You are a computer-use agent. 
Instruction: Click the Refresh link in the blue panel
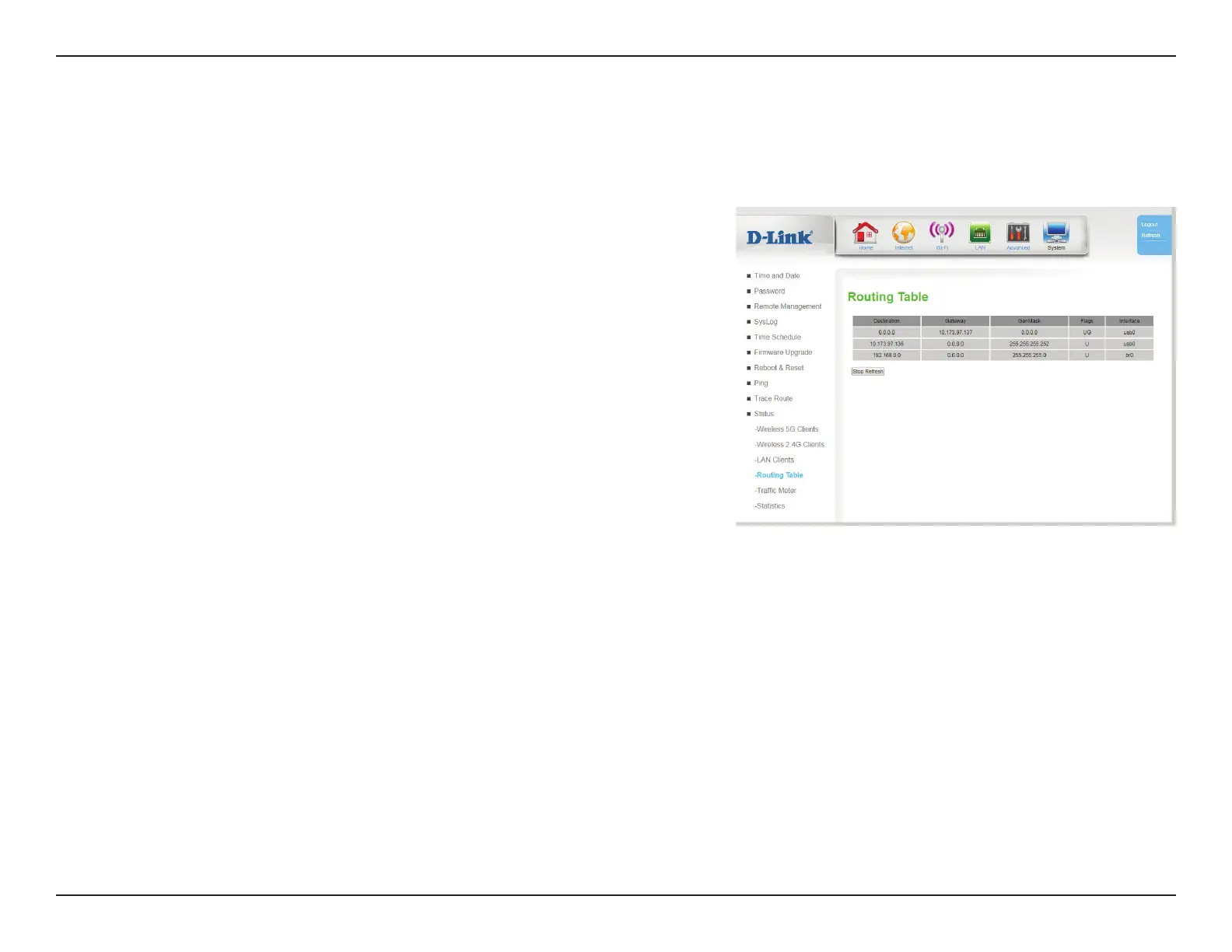1150,236
